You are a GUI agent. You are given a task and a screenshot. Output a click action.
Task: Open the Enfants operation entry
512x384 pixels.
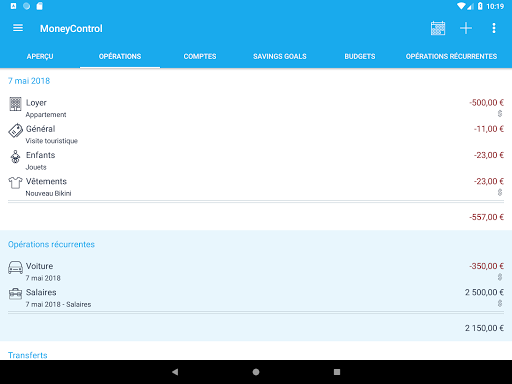256,161
